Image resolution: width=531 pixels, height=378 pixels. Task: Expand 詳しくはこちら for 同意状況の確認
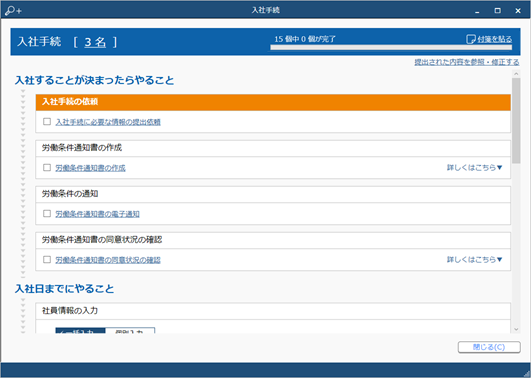pyautogui.click(x=474, y=260)
